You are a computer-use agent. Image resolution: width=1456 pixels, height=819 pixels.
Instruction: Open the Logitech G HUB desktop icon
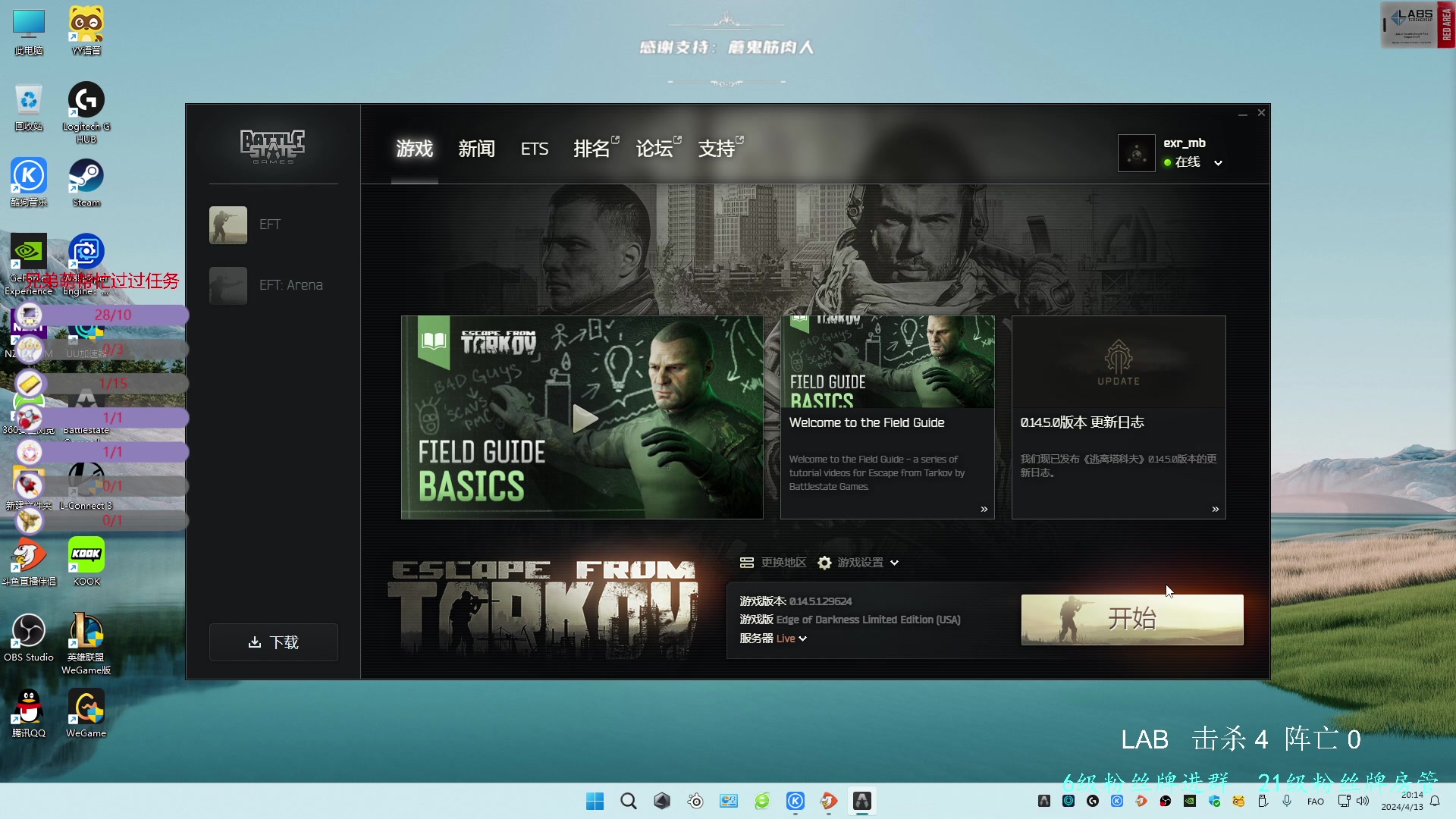tap(86, 112)
